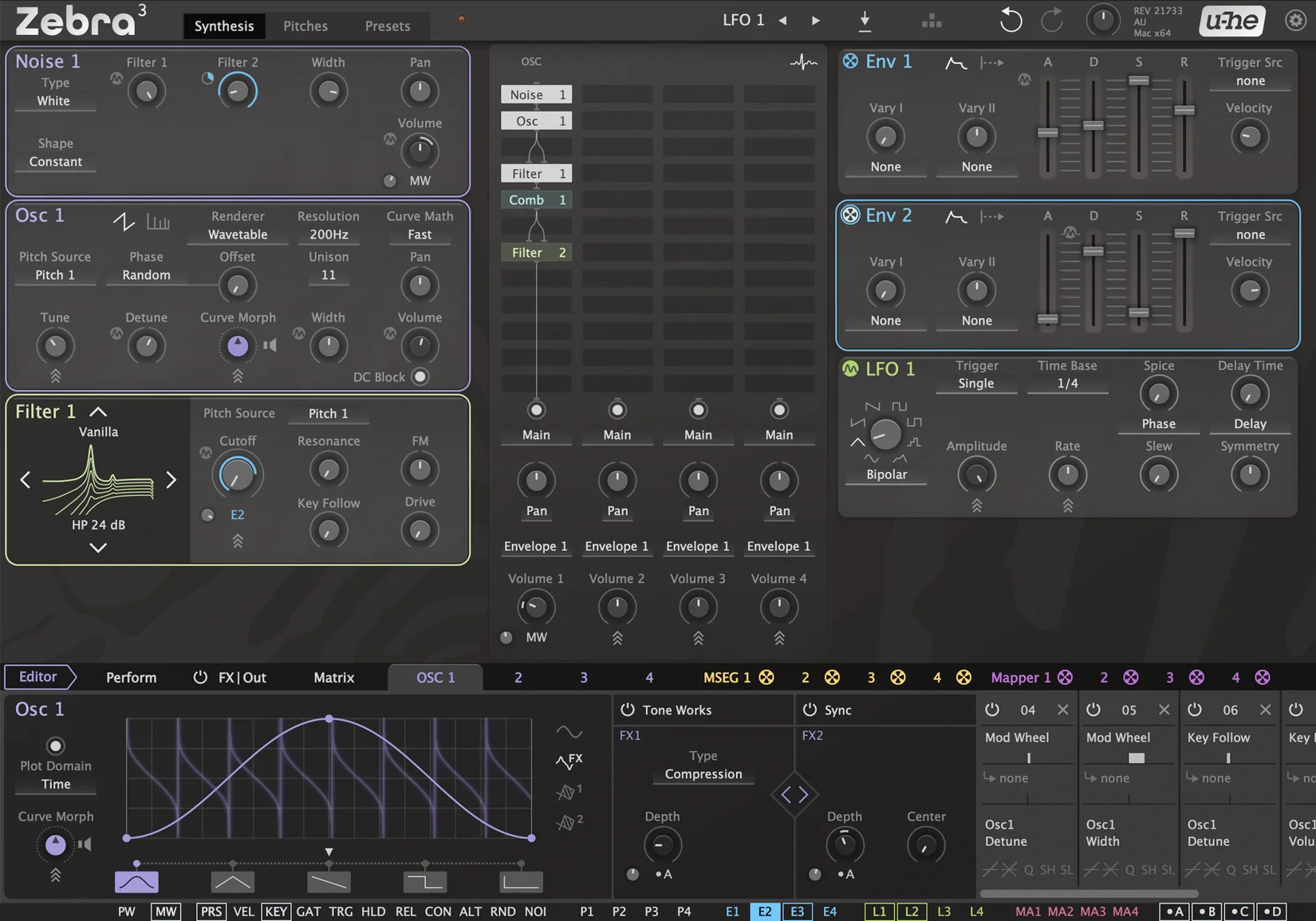The image size is (1316, 921).
Task: Open the Matrix view in the lower editor
Action: point(333,677)
